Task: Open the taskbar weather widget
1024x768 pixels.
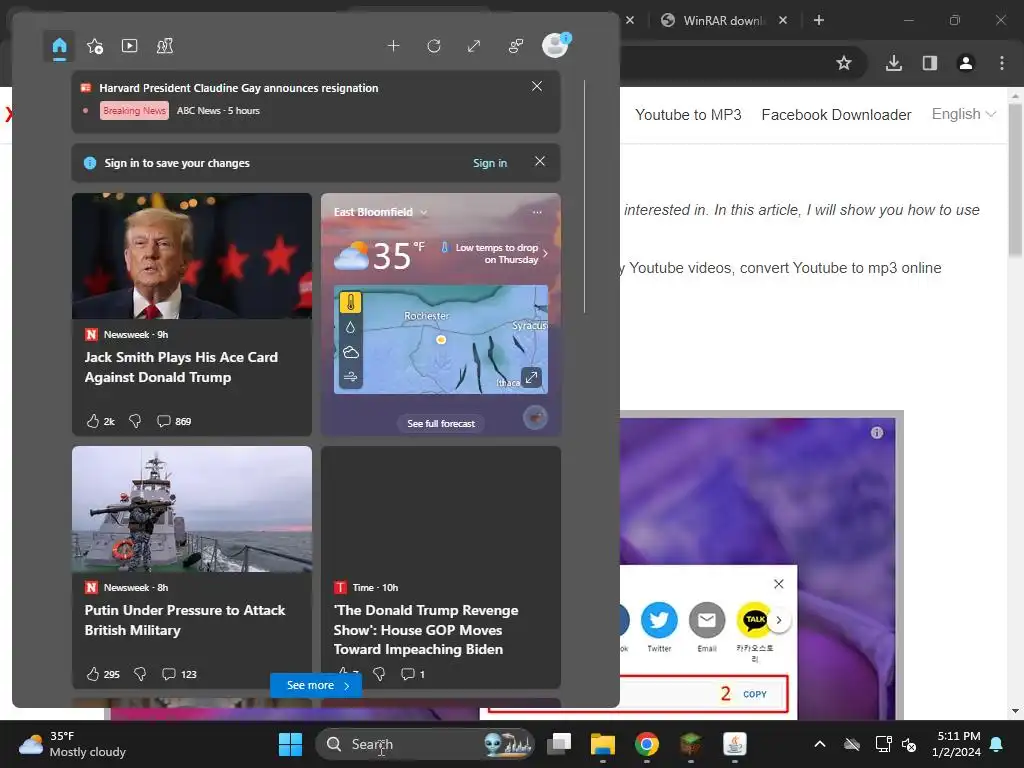Action: (72, 744)
